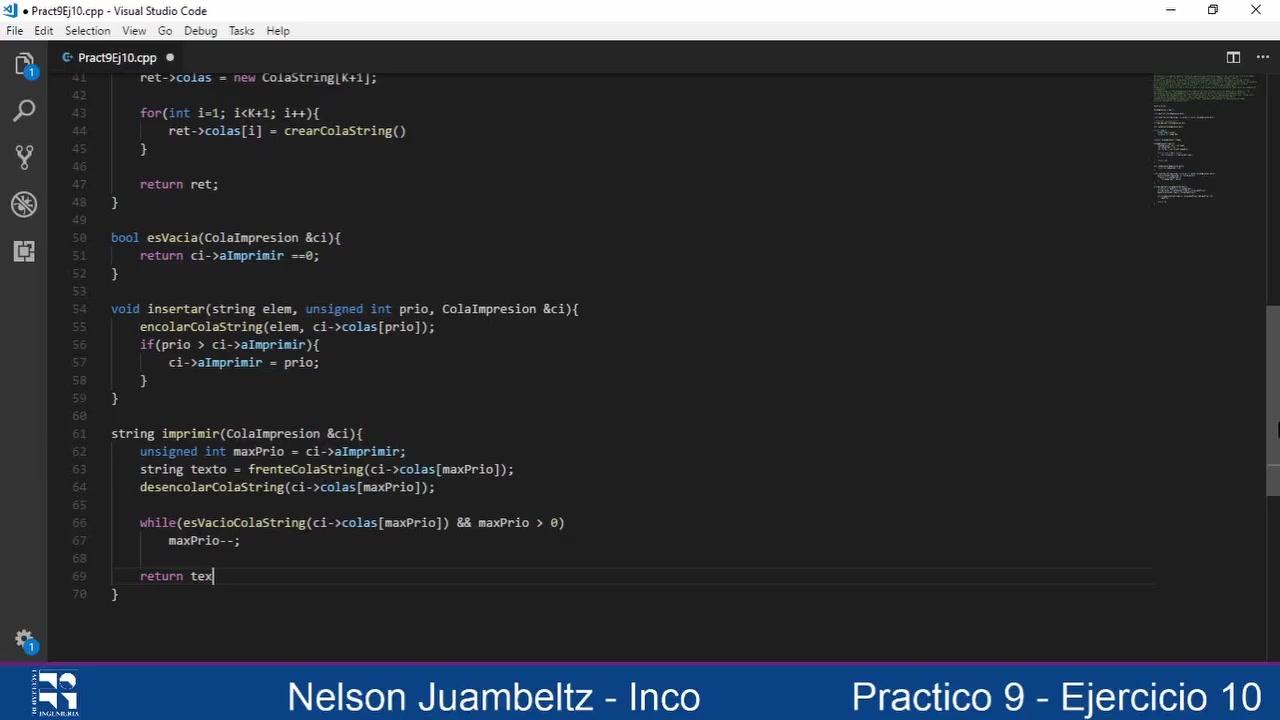This screenshot has height=720, width=1280.
Task: Split the editor to the right
Action: coord(1233,57)
